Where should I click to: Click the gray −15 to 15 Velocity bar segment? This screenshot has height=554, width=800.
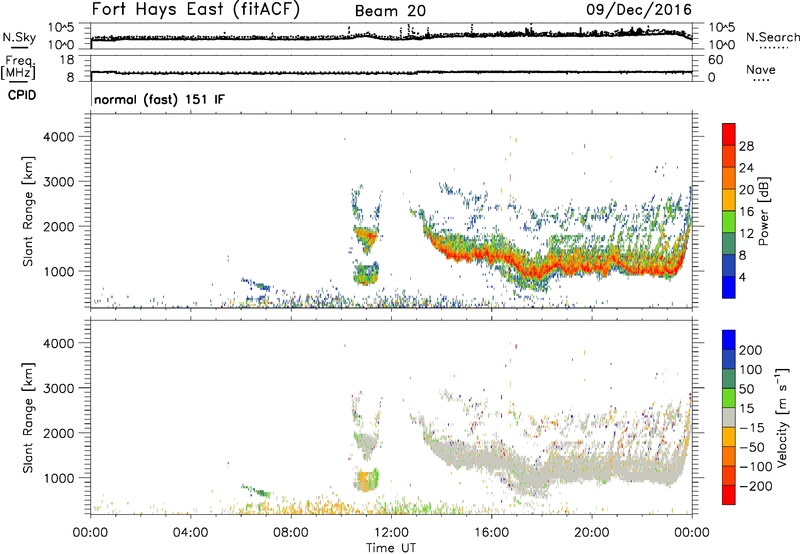click(729, 418)
